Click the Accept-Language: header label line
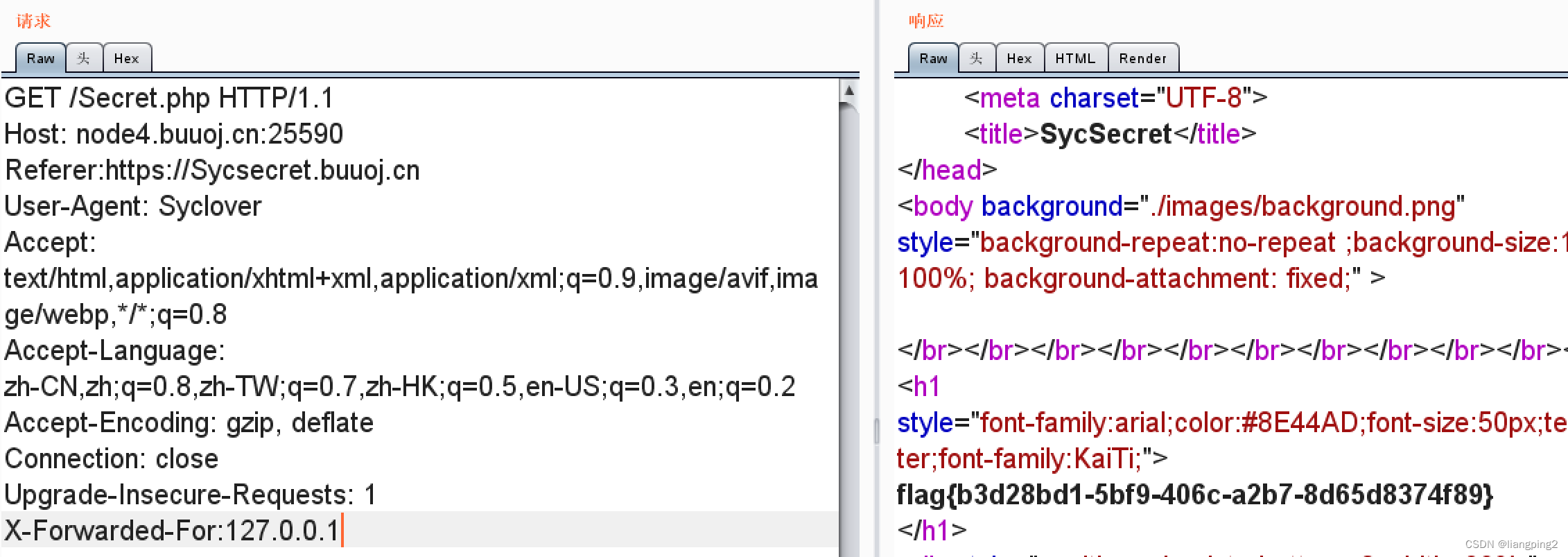1568x557 pixels. click(x=114, y=350)
